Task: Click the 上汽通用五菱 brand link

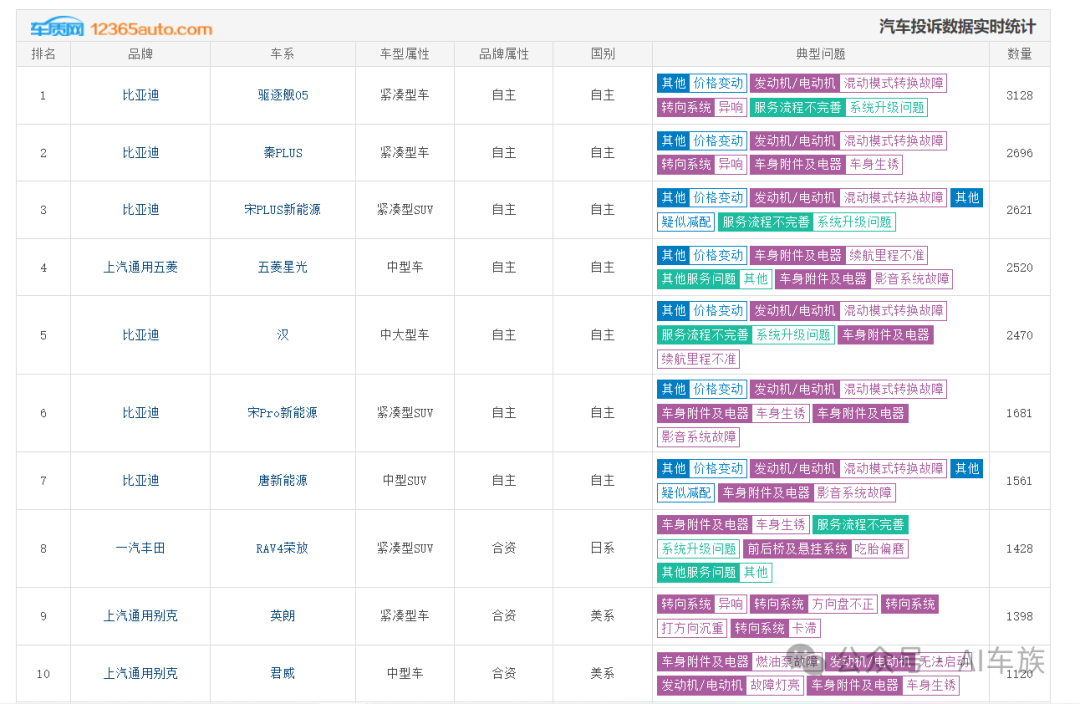Action: (141, 267)
